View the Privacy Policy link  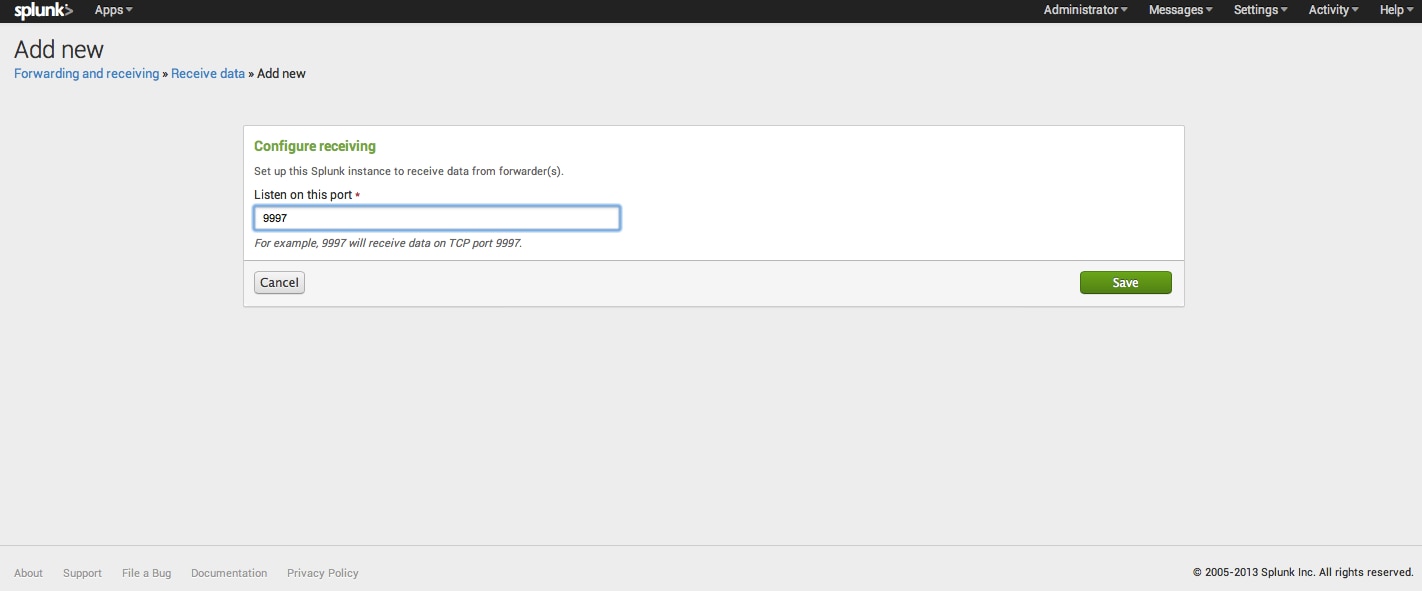[x=322, y=573]
